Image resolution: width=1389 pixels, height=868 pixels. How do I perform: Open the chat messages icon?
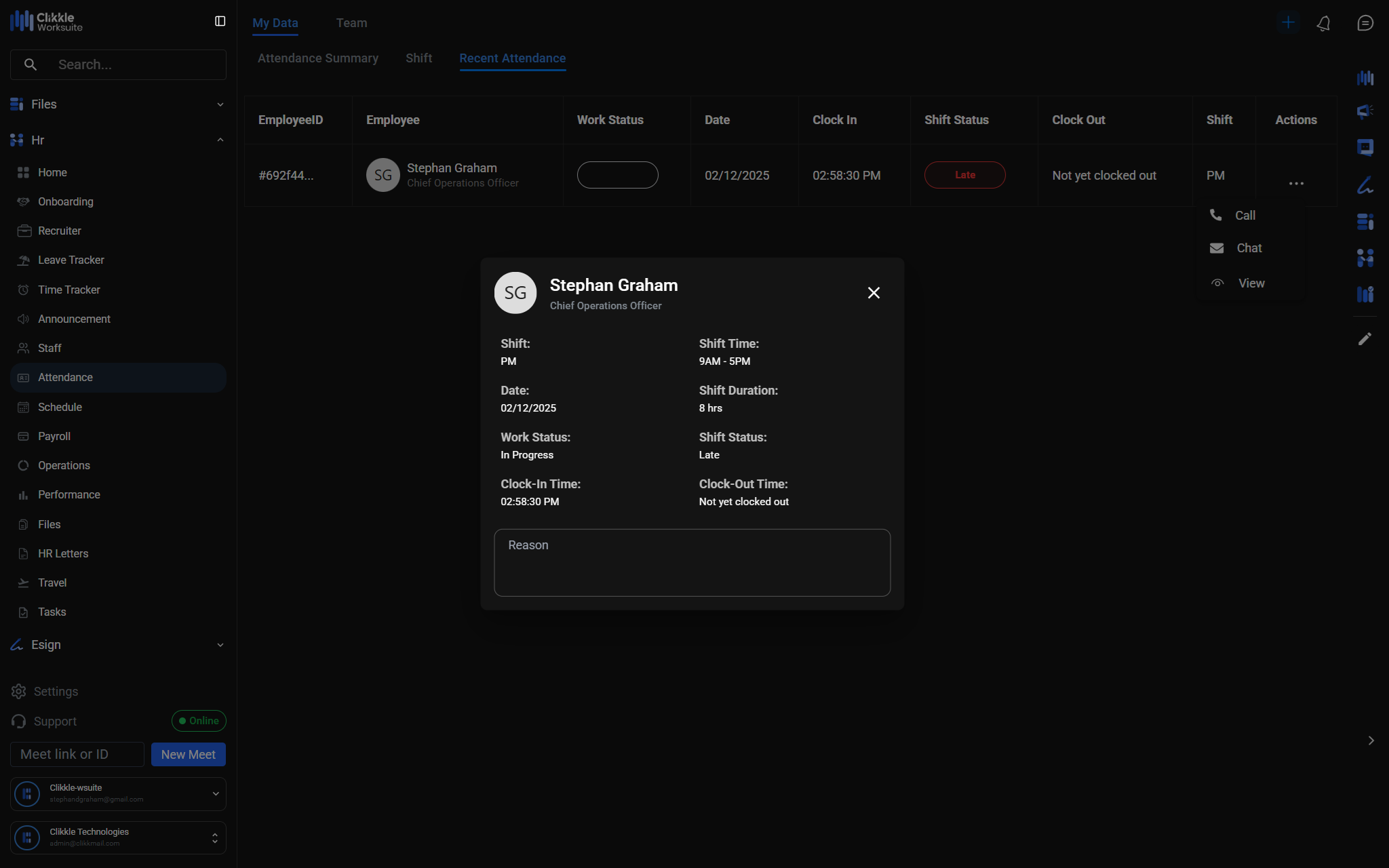click(1365, 23)
